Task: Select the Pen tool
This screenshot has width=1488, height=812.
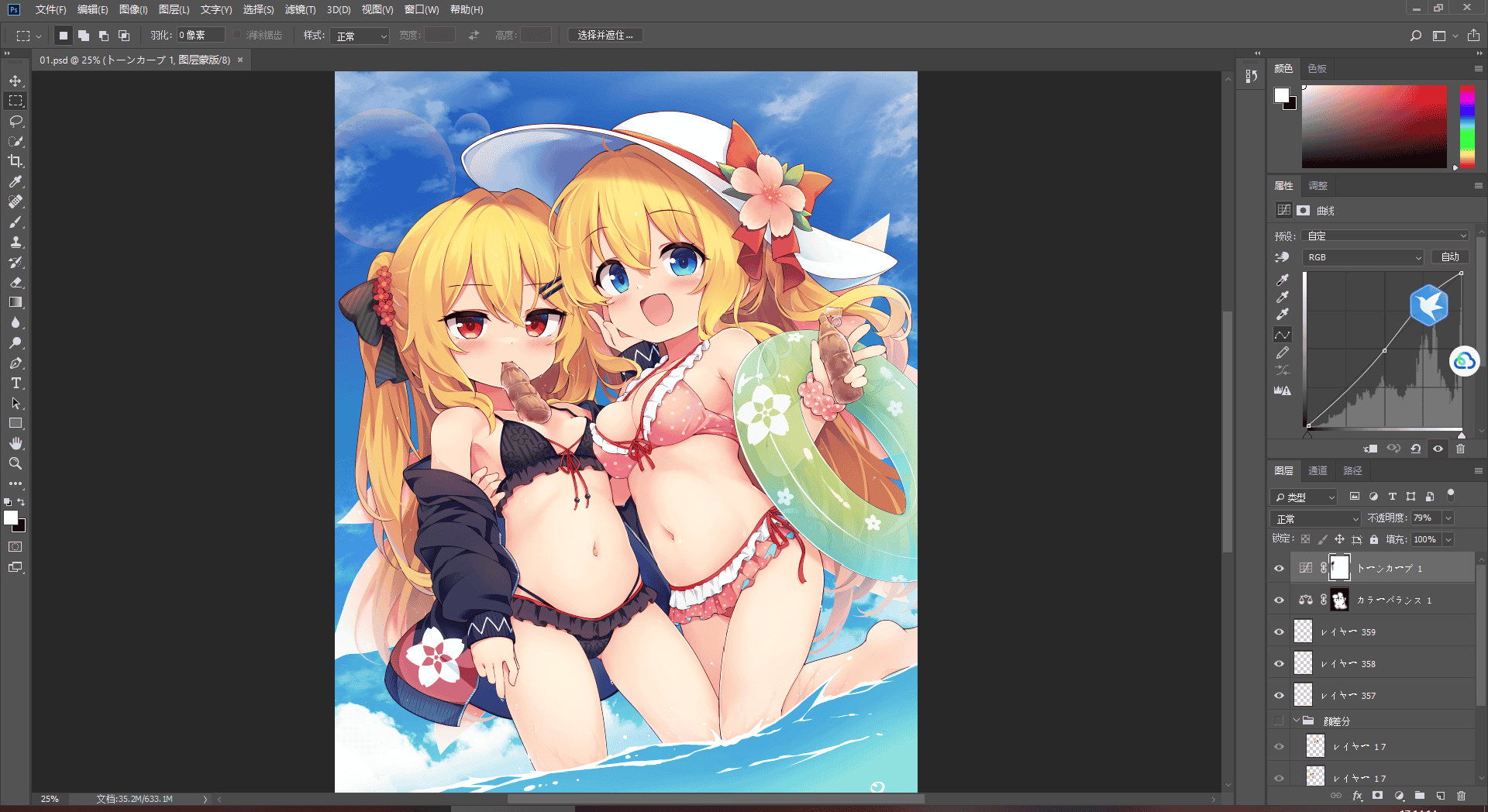Action: pos(15,363)
